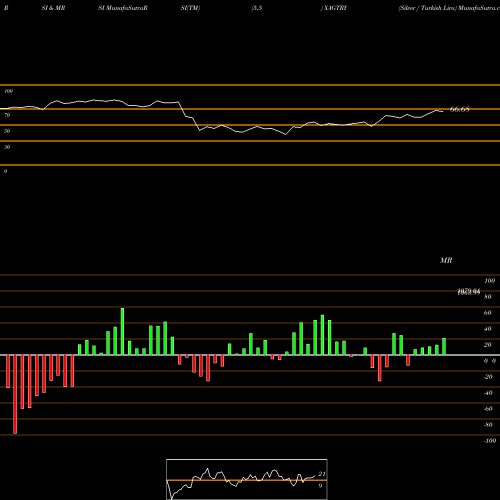Click the -80 label on MR axis

tap(488, 425)
